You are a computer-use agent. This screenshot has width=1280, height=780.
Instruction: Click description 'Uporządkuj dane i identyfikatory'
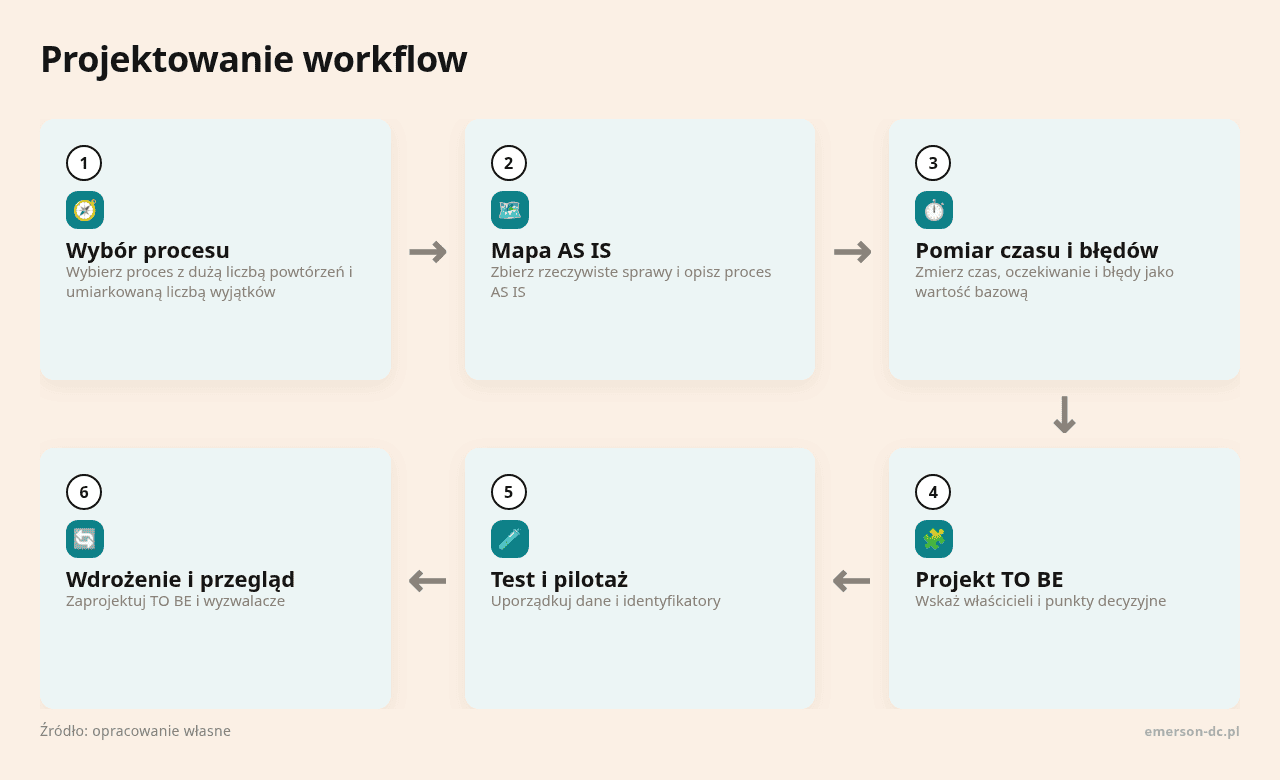(x=605, y=601)
